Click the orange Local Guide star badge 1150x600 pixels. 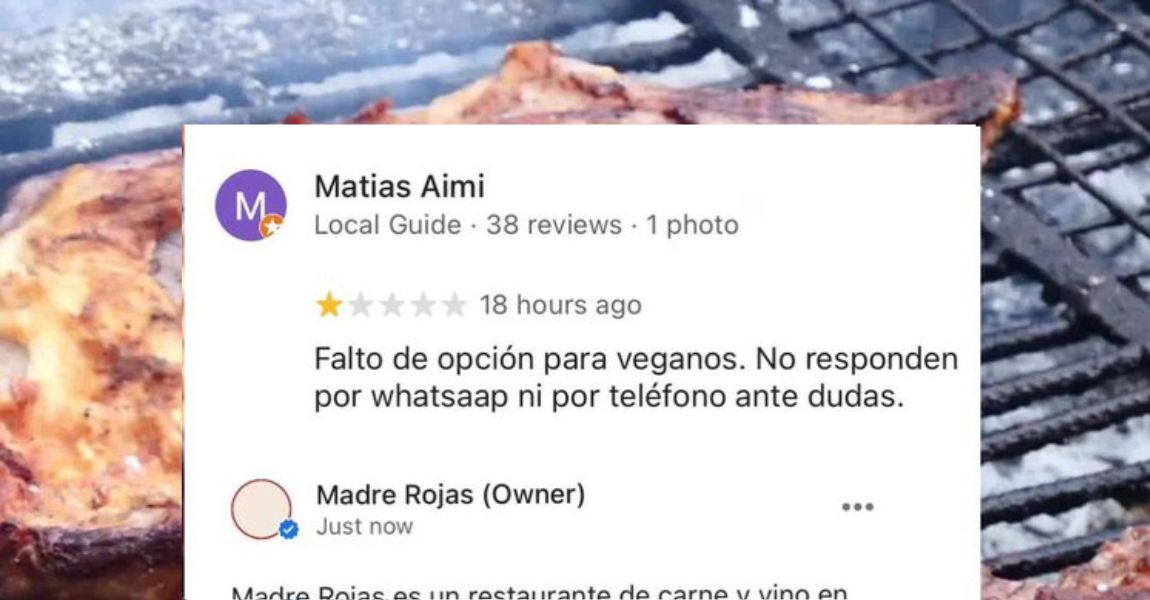[x=271, y=227]
